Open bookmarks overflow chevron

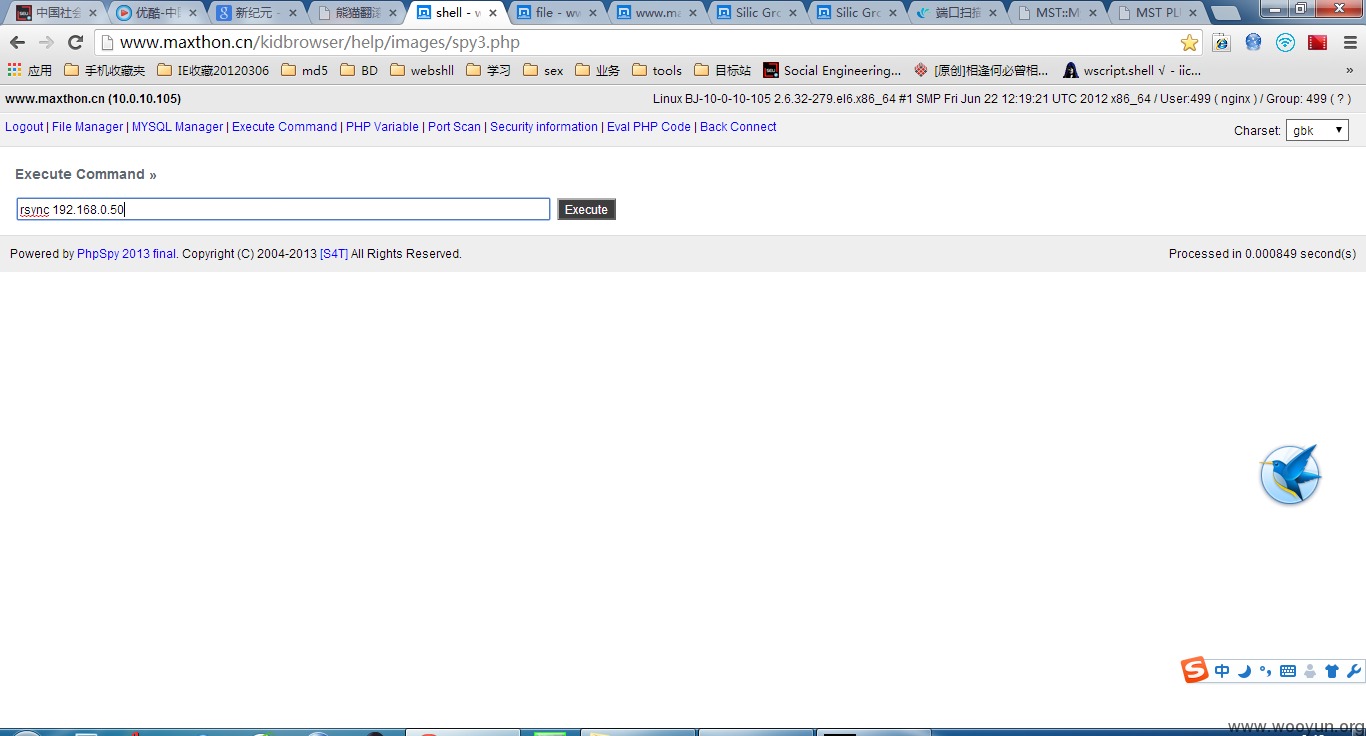(x=1349, y=70)
